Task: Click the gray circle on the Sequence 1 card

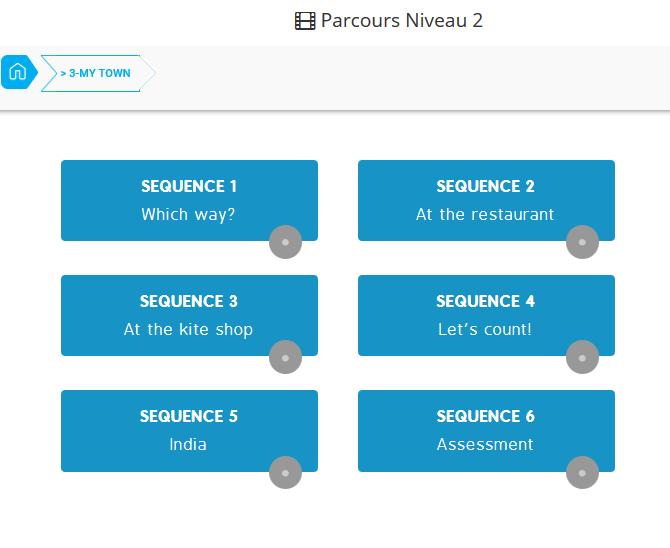Action: click(285, 242)
